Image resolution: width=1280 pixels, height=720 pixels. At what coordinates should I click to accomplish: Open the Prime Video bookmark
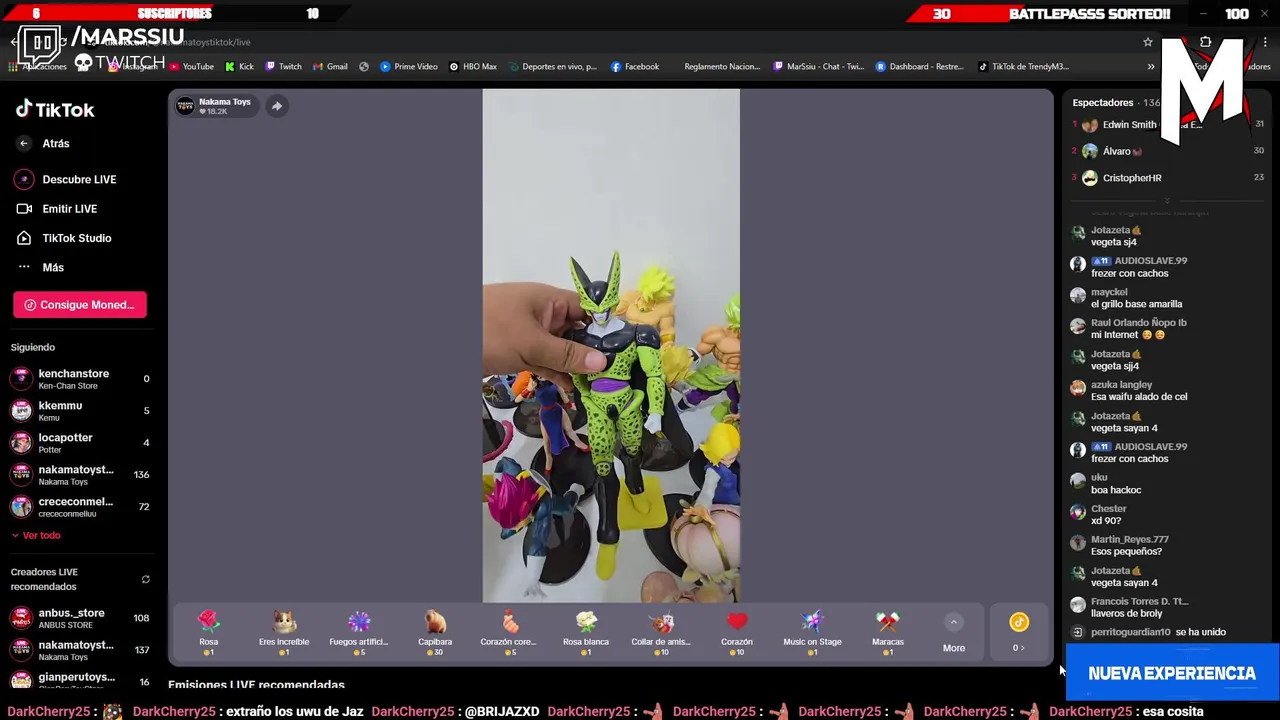[408, 67]
